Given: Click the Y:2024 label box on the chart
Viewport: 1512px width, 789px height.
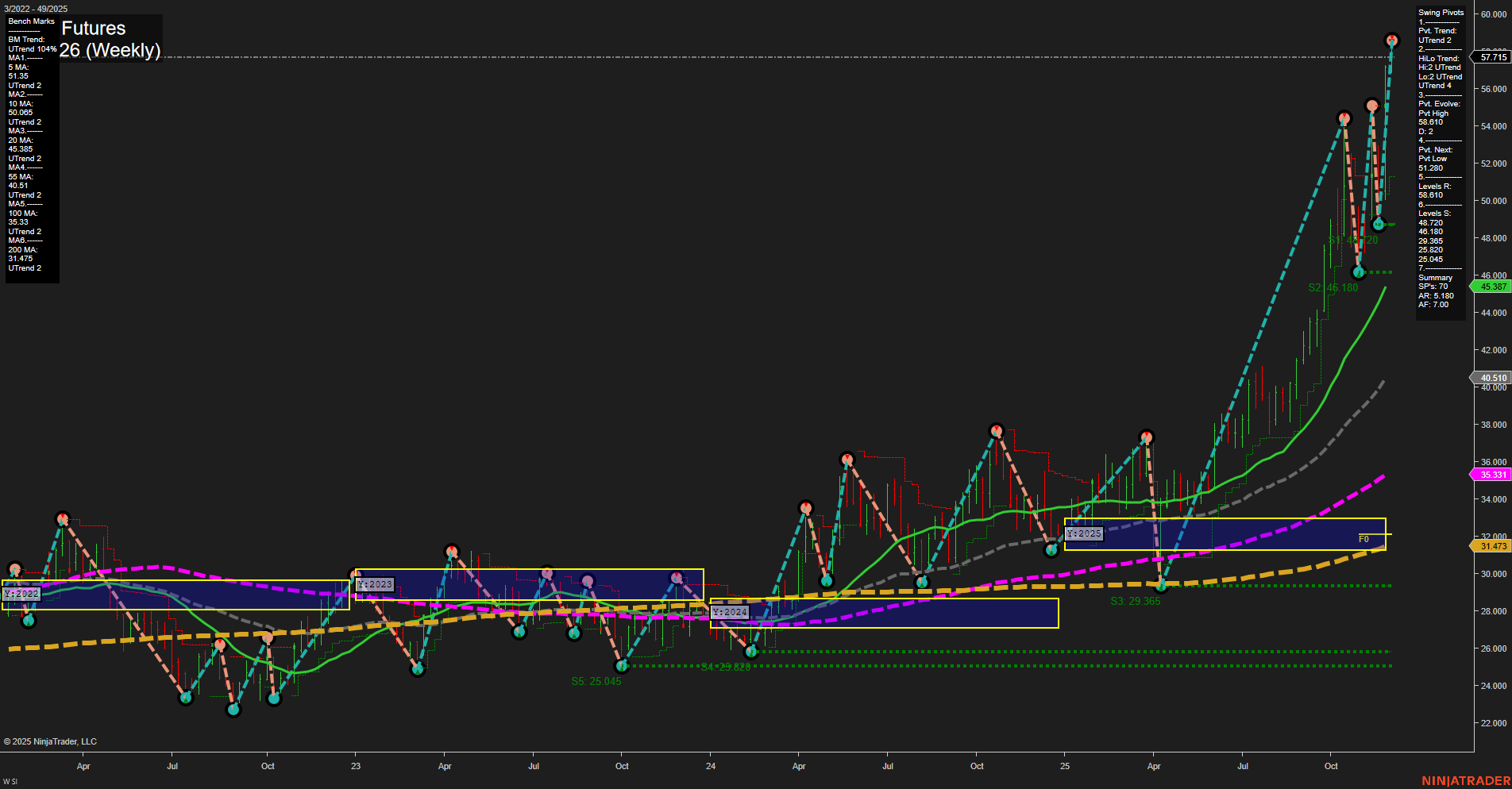Looking at the screenshot, I should coord(731,612).
